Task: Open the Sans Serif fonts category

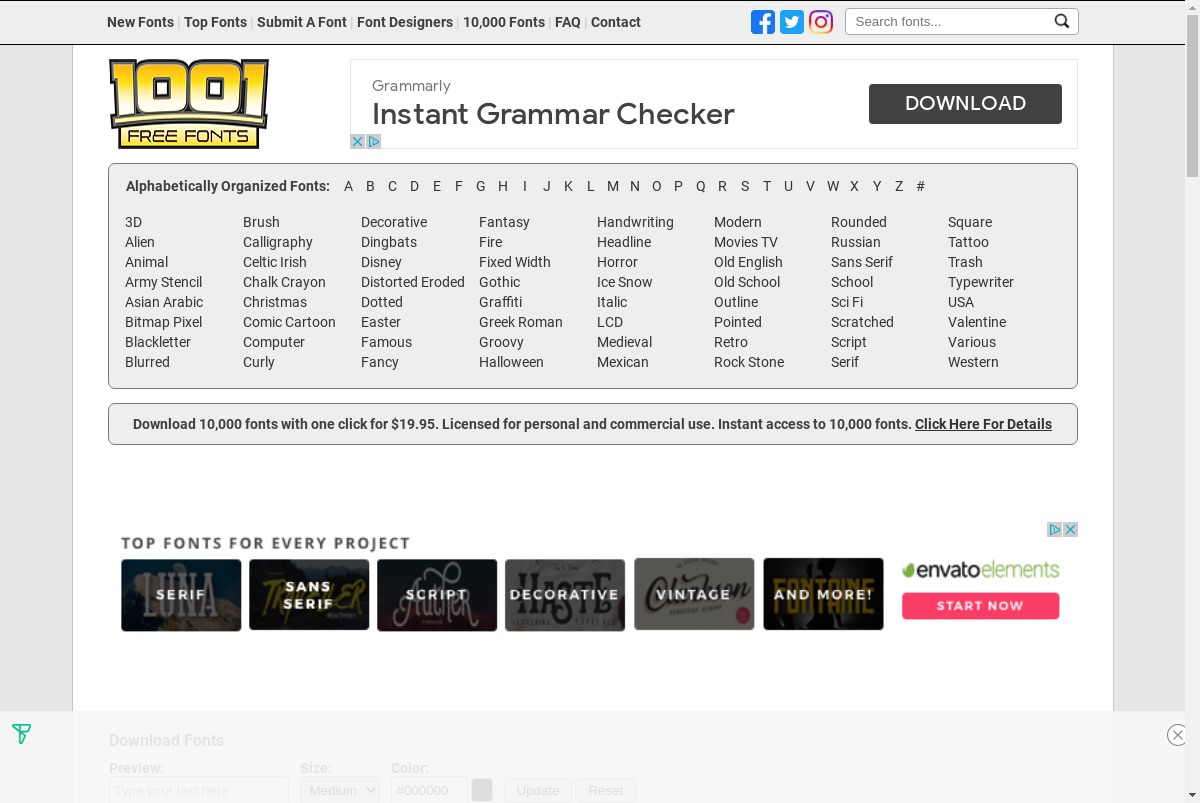Action: click(862, 262)
